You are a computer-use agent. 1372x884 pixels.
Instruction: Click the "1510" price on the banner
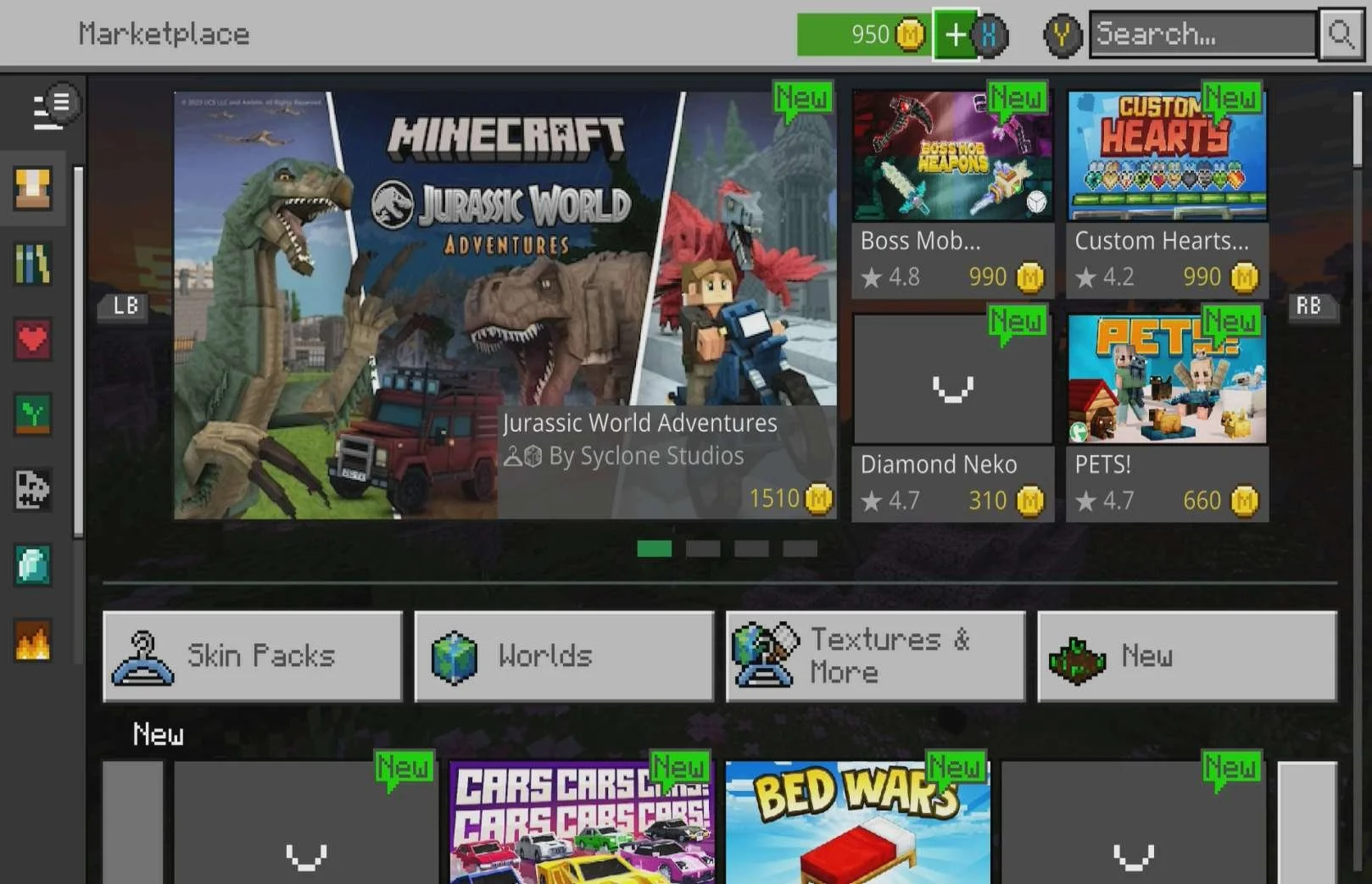pos(774,498)
